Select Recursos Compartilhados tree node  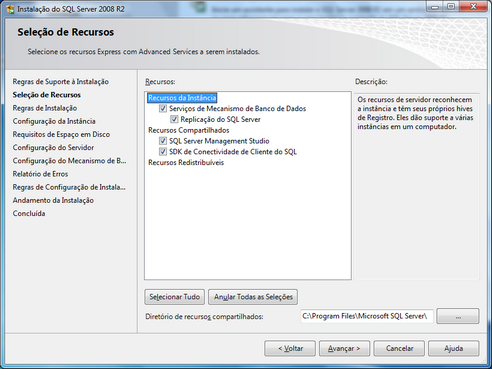[189, 130]
